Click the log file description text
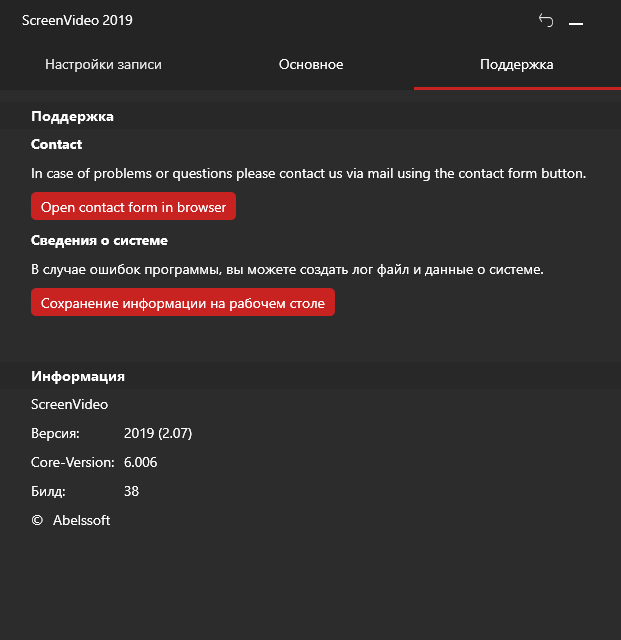 pyautogui.click(x=287, y=270)
